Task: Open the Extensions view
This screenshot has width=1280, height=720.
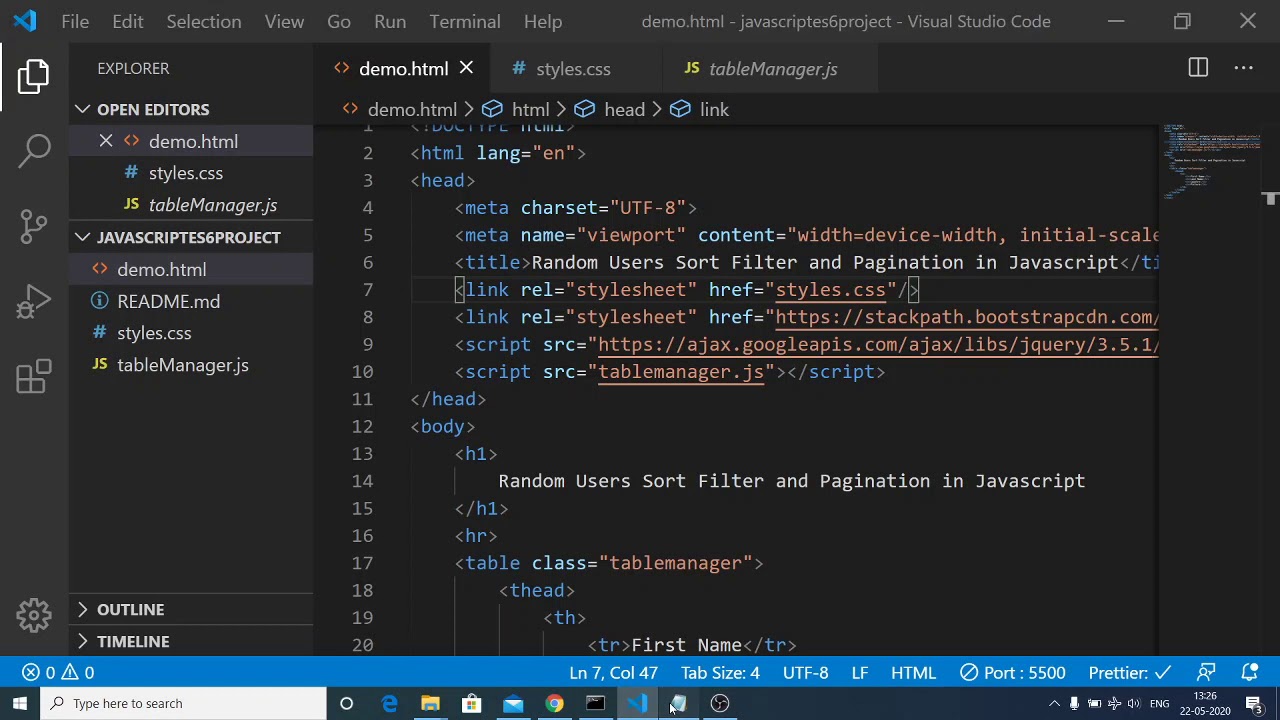Action: 34,377
